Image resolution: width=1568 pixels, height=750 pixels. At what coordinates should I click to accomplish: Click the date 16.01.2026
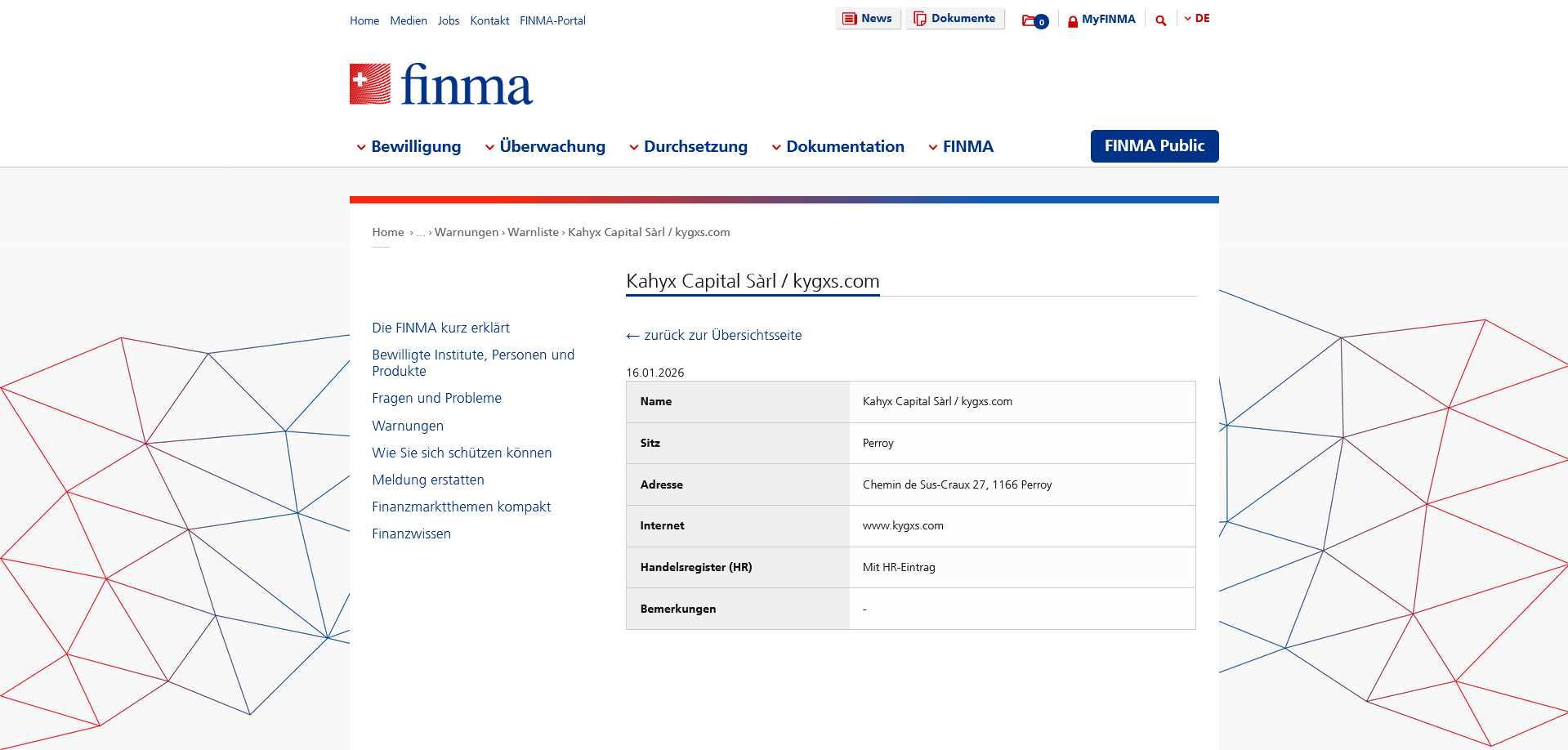point(655,373)
